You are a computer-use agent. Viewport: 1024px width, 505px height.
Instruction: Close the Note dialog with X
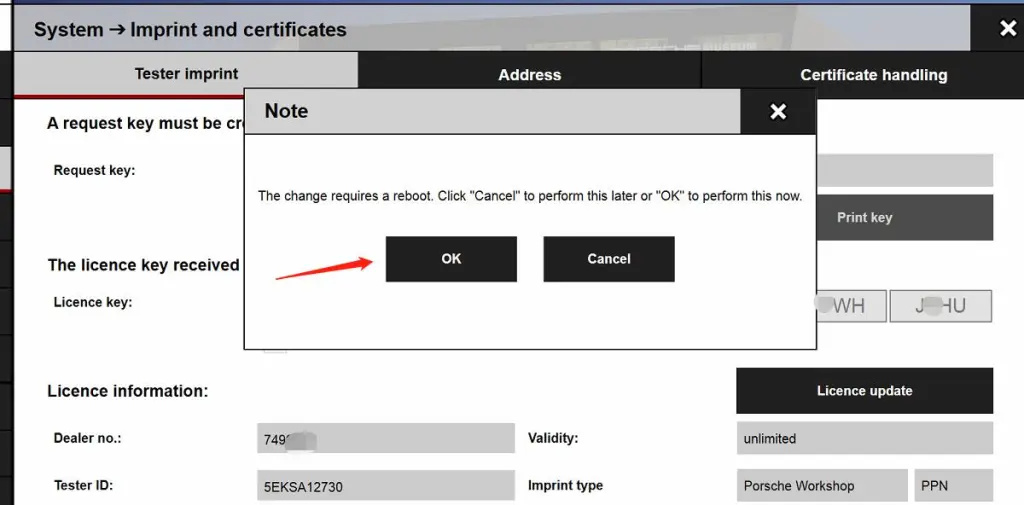(x=778, y=112)
